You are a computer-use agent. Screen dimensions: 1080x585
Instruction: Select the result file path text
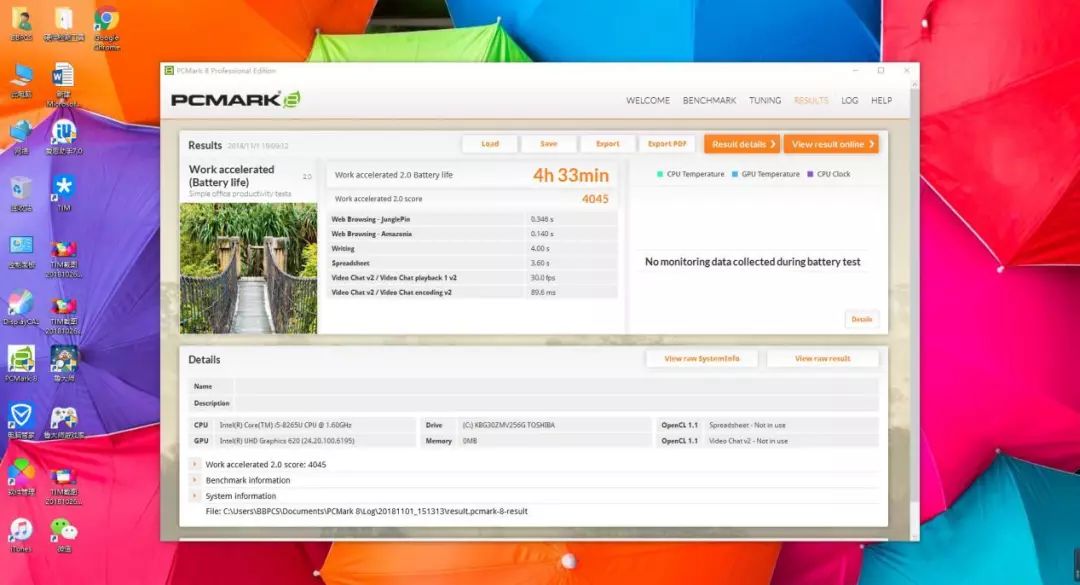[366, 511]
